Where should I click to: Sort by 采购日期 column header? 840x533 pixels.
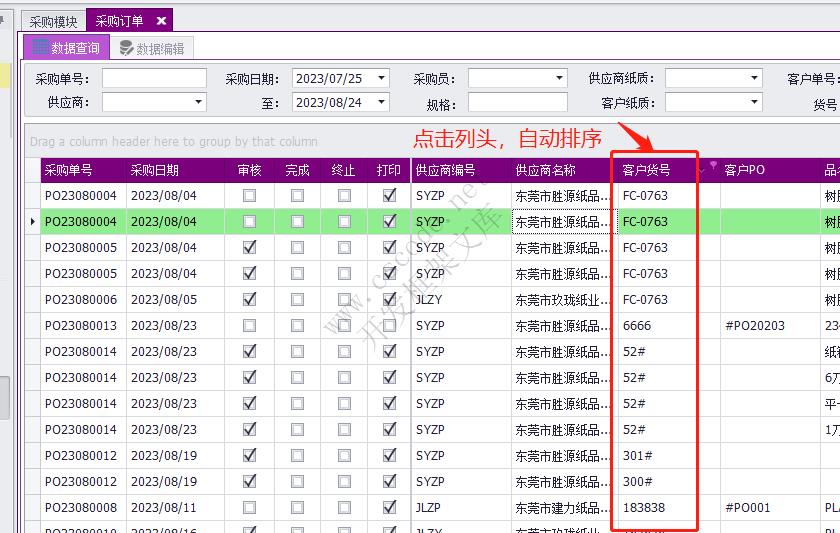tap(175, 170)
